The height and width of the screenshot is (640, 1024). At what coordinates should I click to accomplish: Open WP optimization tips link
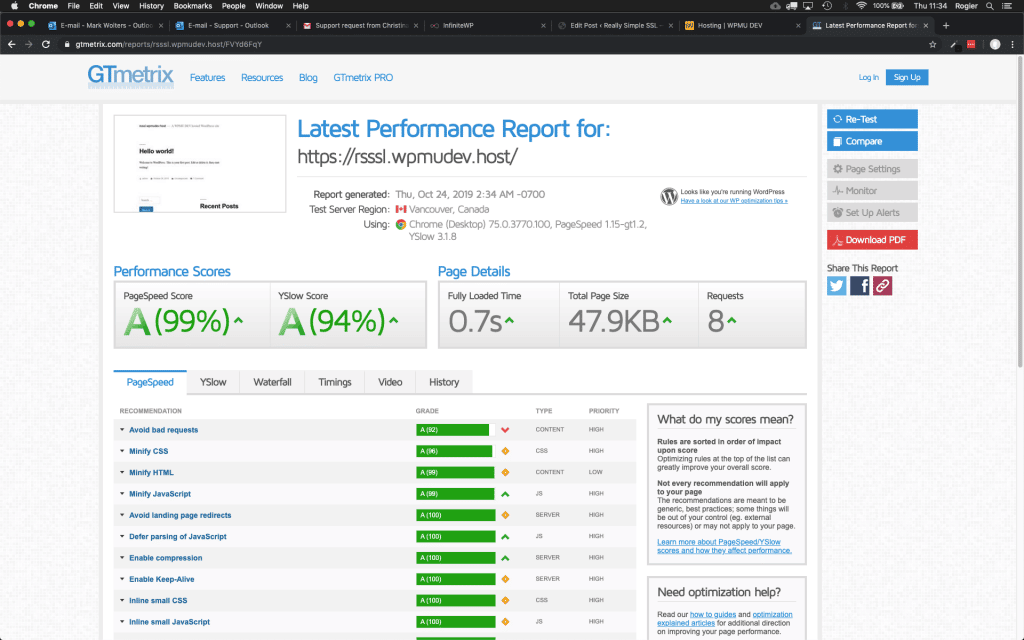[x=734, y=200]
